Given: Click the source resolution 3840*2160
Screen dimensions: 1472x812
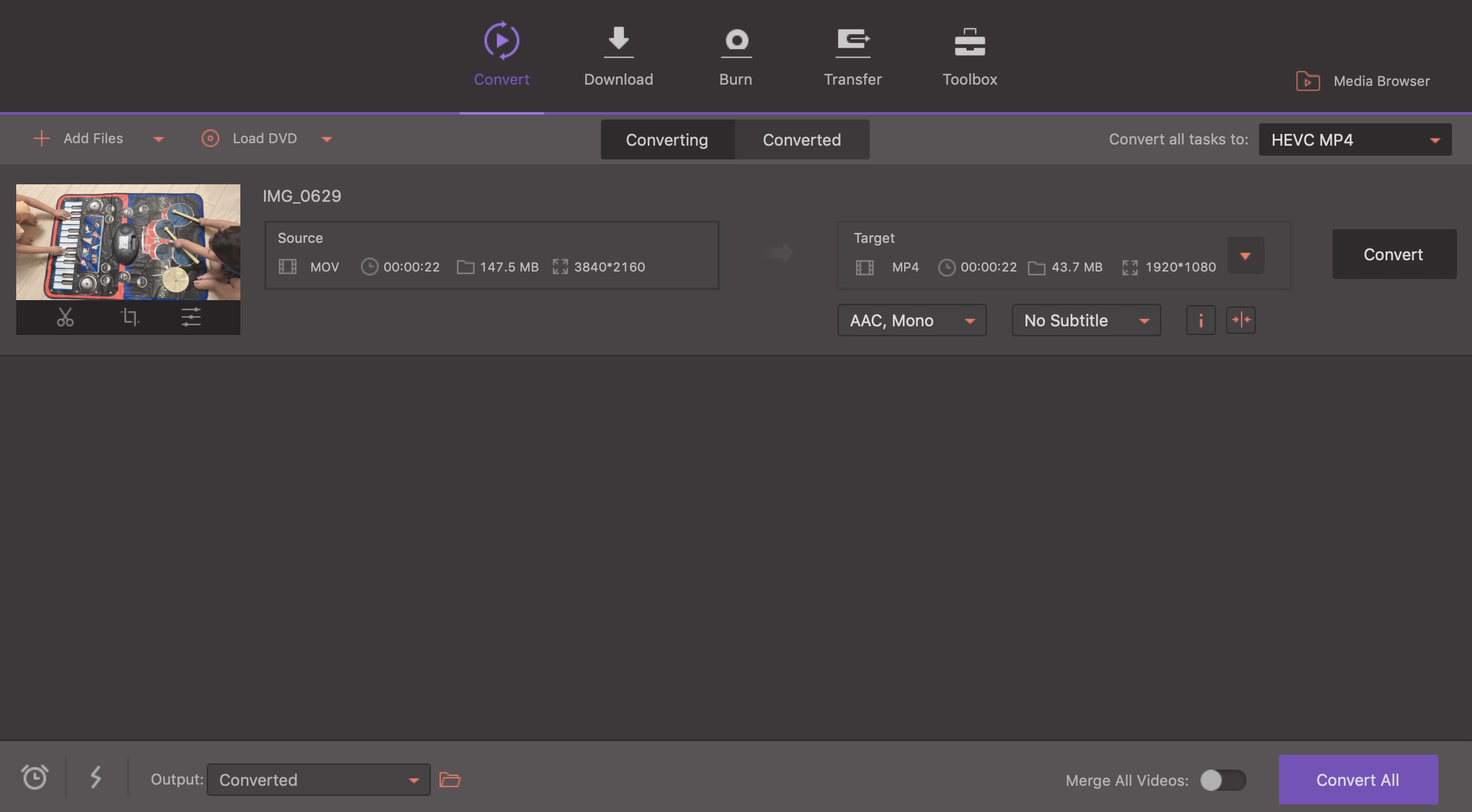Looking at the screenshot, I should tap(610, 267).
